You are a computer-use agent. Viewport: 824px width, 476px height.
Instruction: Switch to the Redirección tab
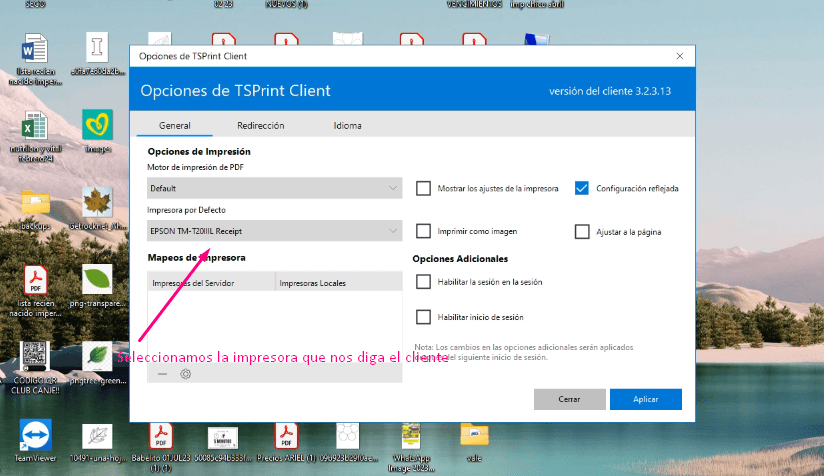click(x=261, y=126)
